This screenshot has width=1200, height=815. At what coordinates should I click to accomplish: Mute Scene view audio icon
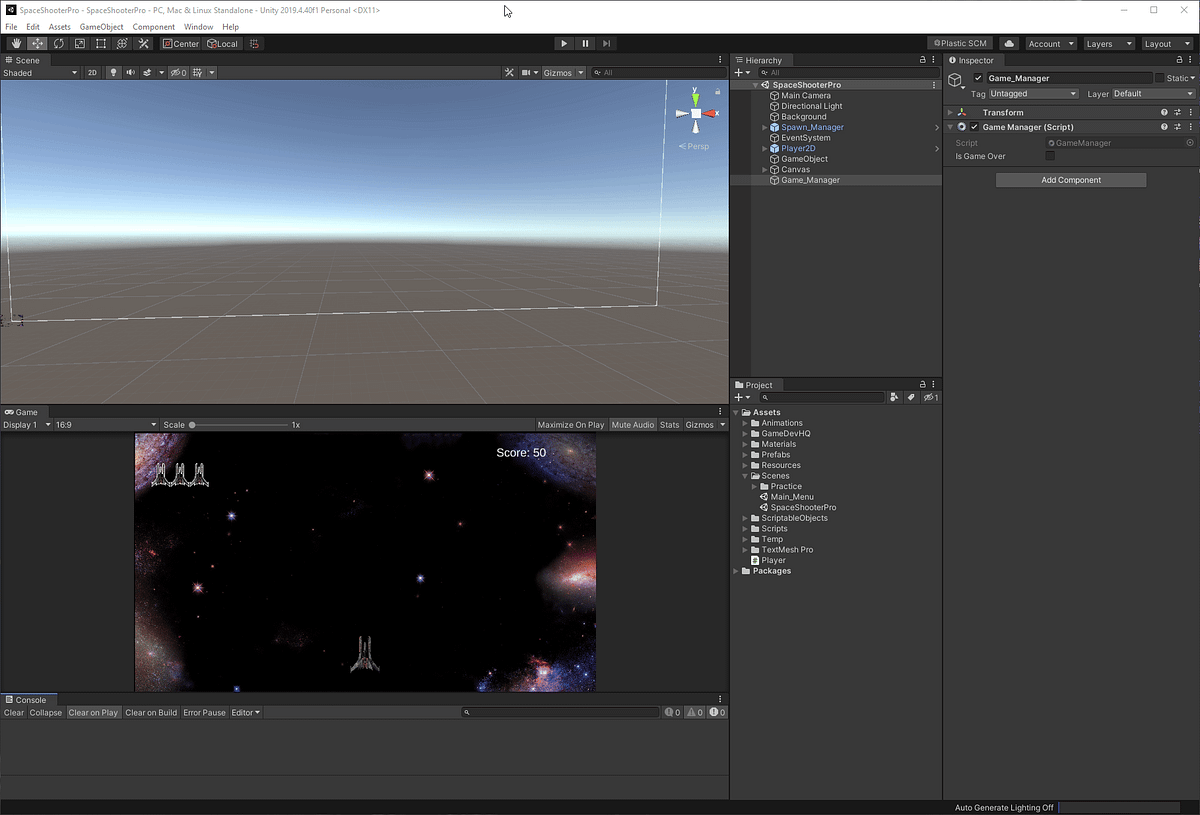(x=130, y=72)
